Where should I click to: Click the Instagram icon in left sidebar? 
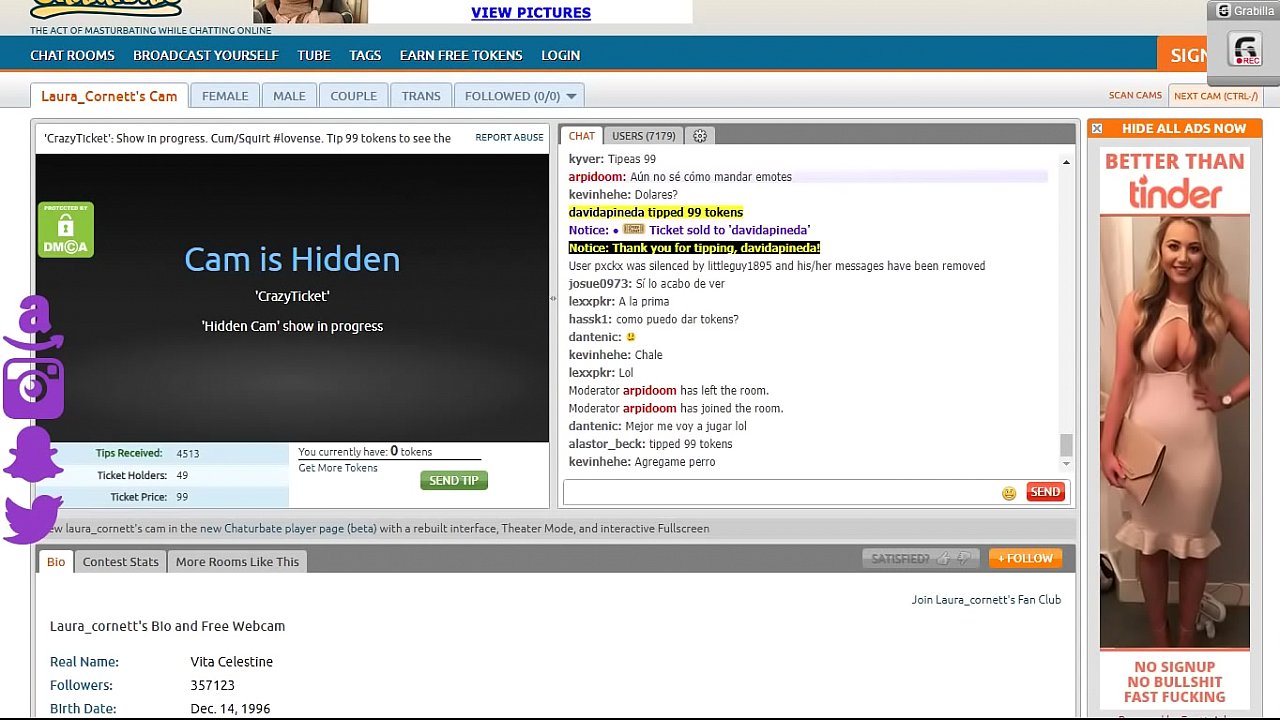(x=34, y=387)
